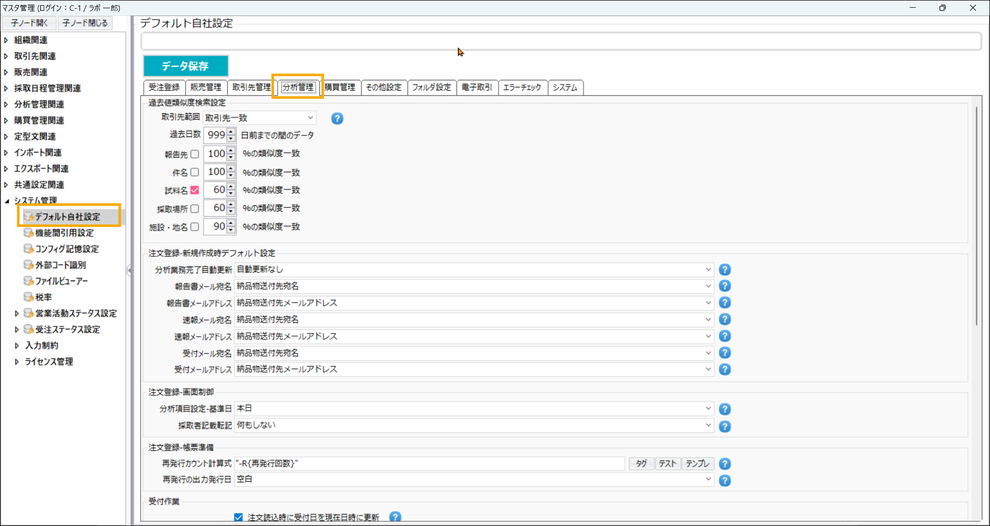
Task: Click タグ button
Action: pos(641,463)
